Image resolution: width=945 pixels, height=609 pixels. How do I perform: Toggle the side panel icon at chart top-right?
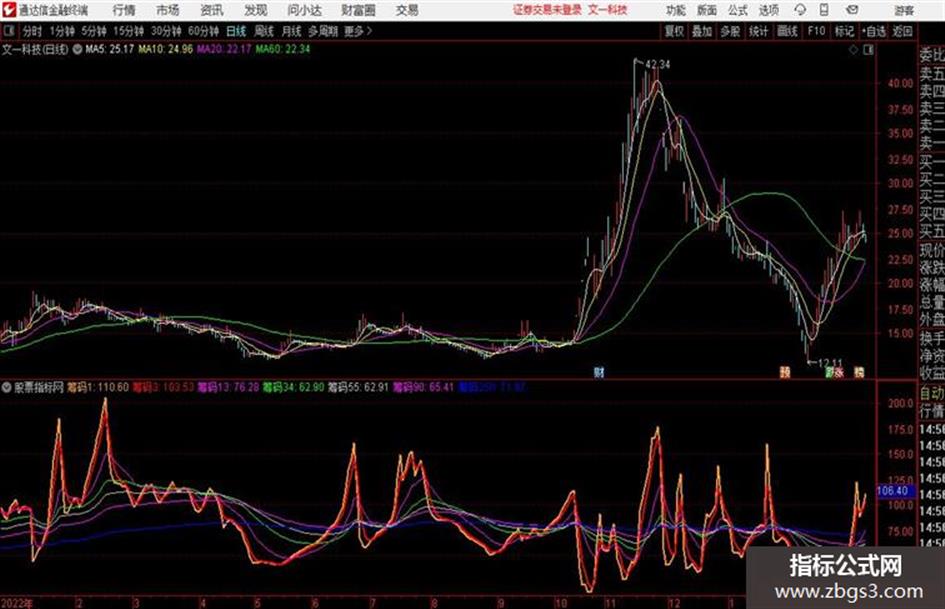tap(868, 50)
